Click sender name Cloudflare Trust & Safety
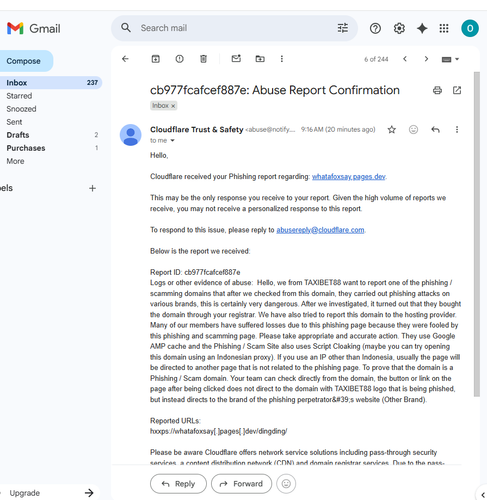The width and height of the screenshot is (487, 500). pos(197,129)
